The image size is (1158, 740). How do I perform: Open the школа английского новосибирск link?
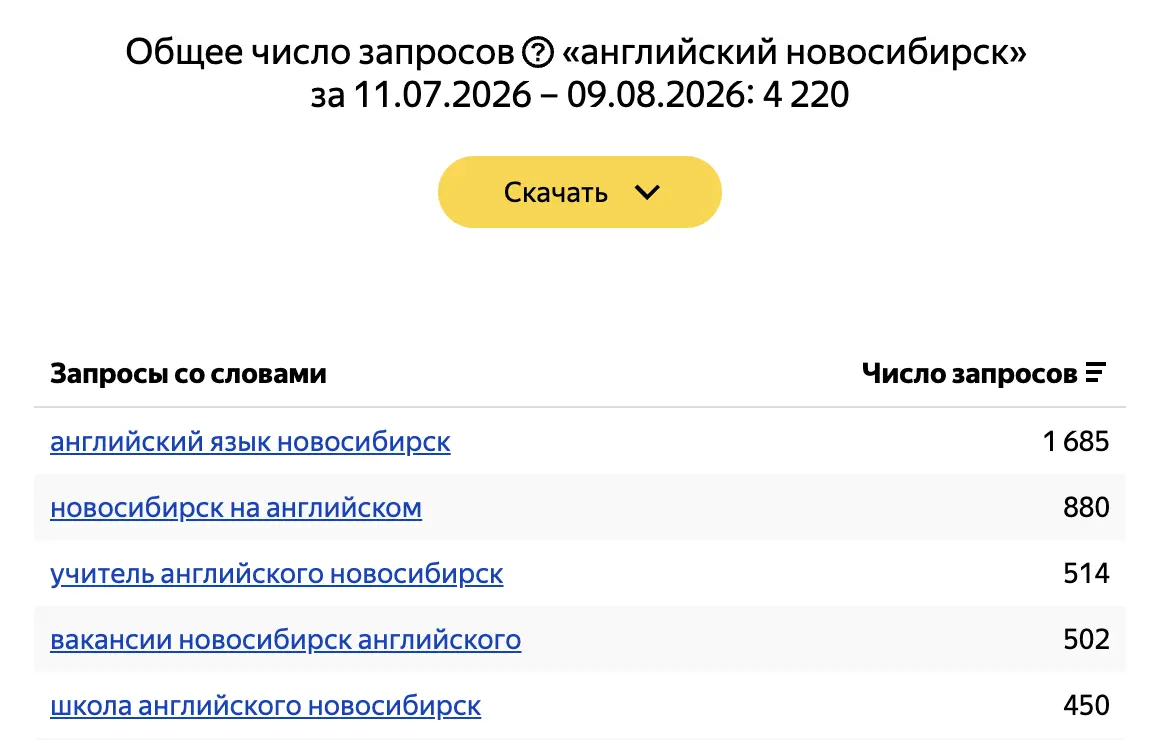click(x=266, y=705)
